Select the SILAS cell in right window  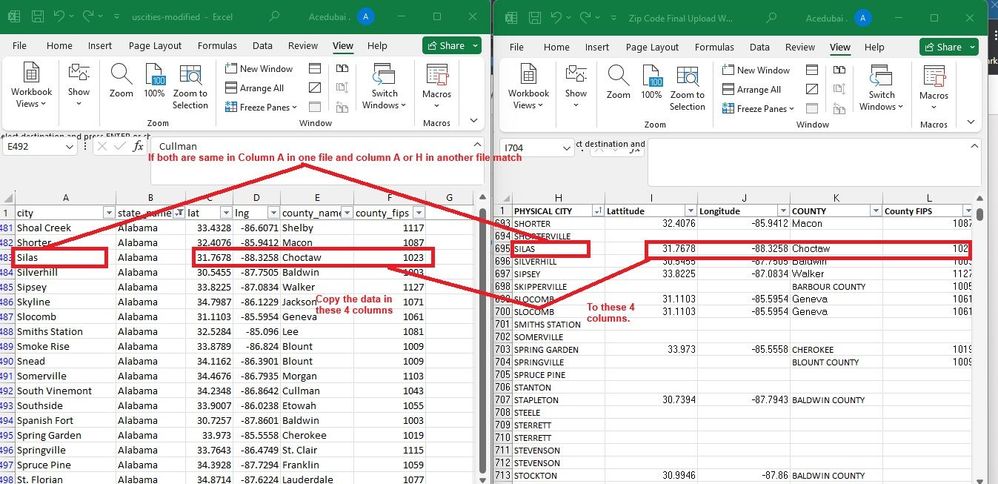558,249
